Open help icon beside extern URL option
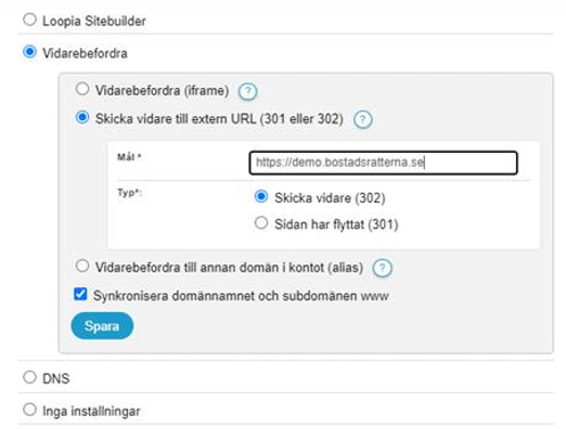This screenshot has height=429, width=566. coord(363,120)
